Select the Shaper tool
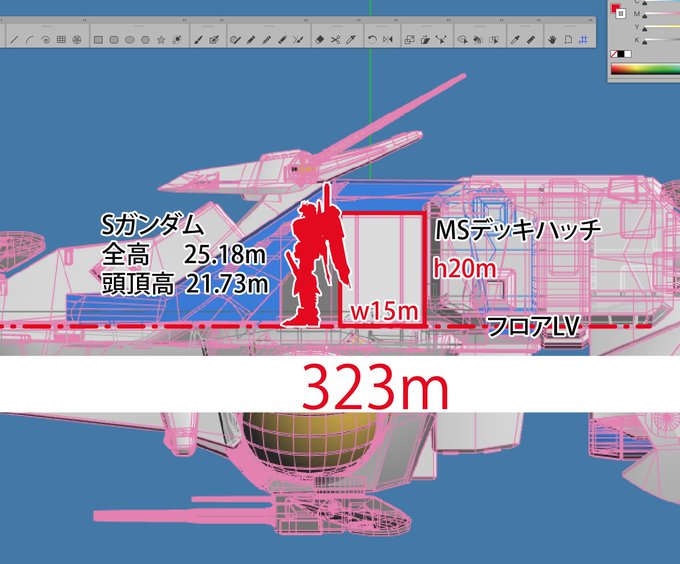This screenshot has width=680, height=564. pos(235,40)
